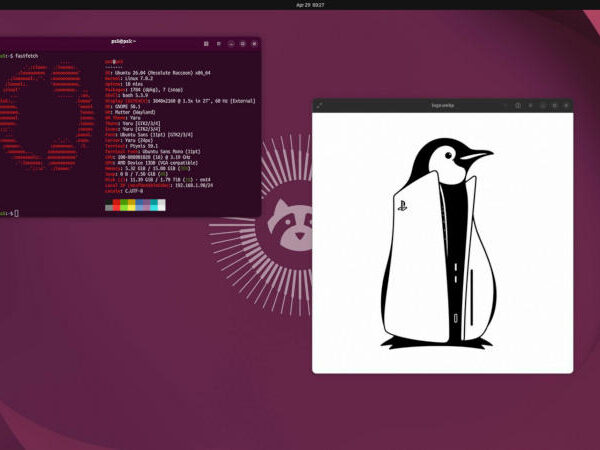
Task: Click the '3840x2160' display line
Action: [180, 101]
